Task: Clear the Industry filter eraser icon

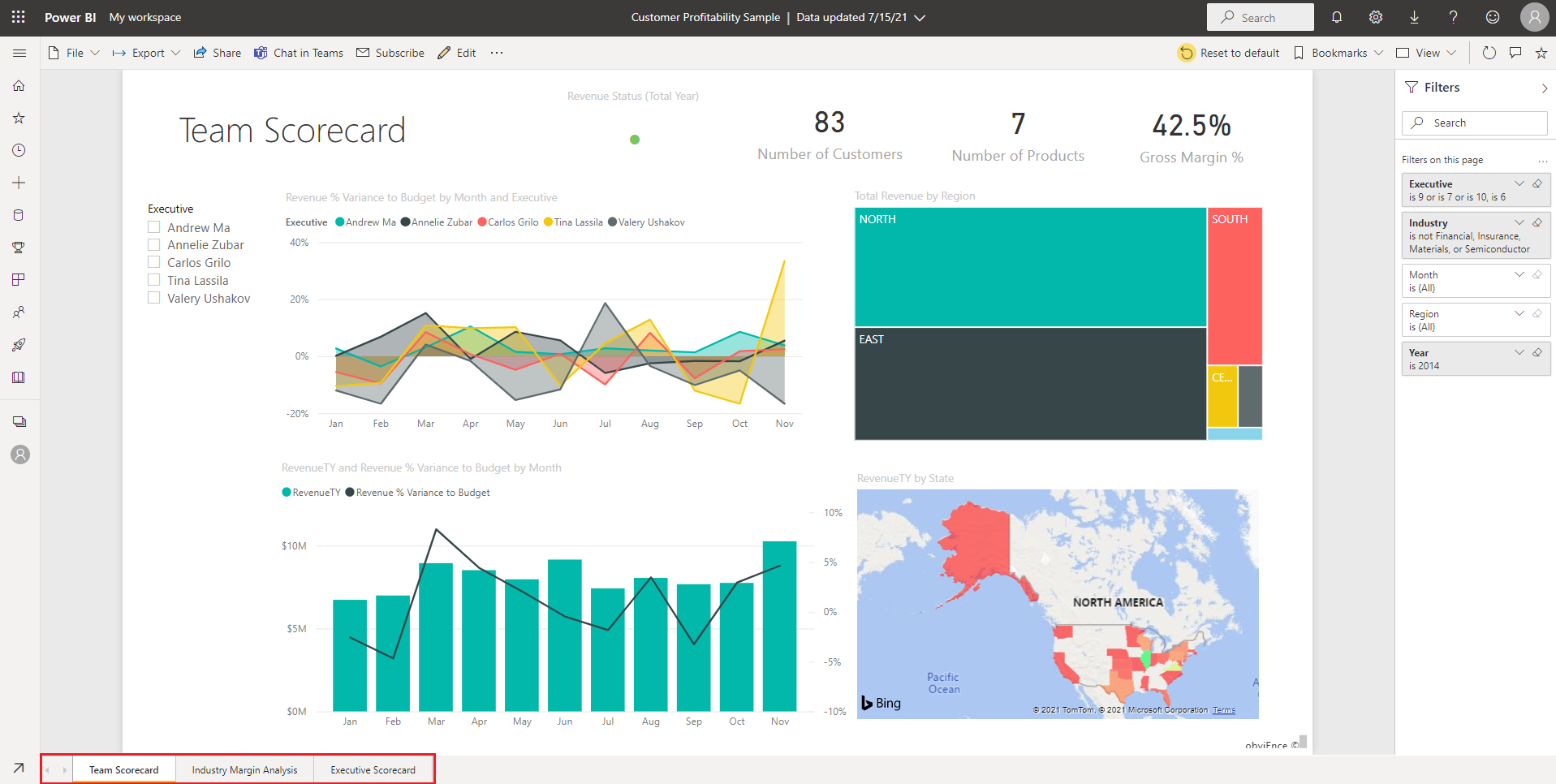Action: tap(1537, 222)
